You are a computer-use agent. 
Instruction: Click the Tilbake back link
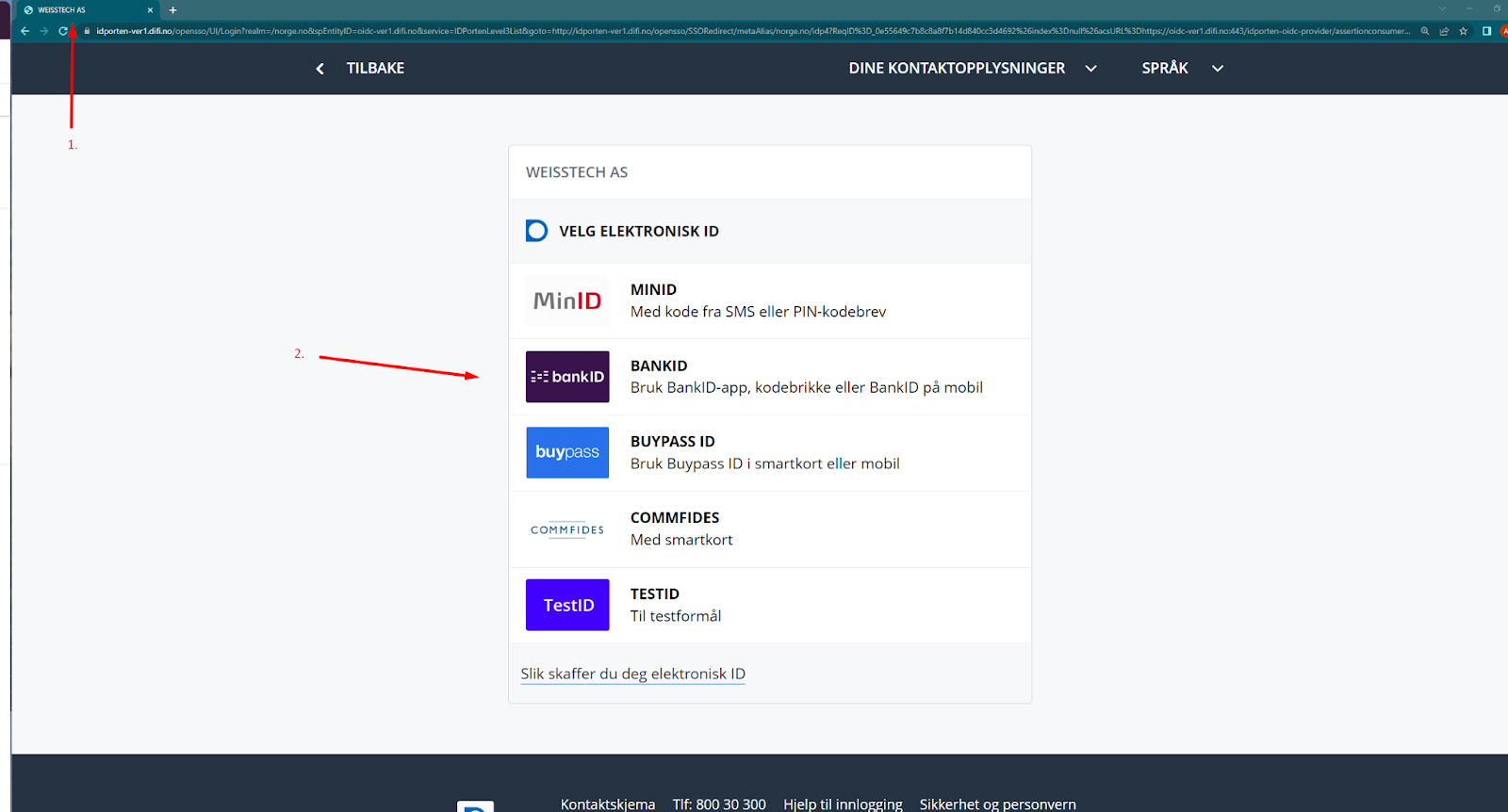pyautogui.click(x=375, y=68)
